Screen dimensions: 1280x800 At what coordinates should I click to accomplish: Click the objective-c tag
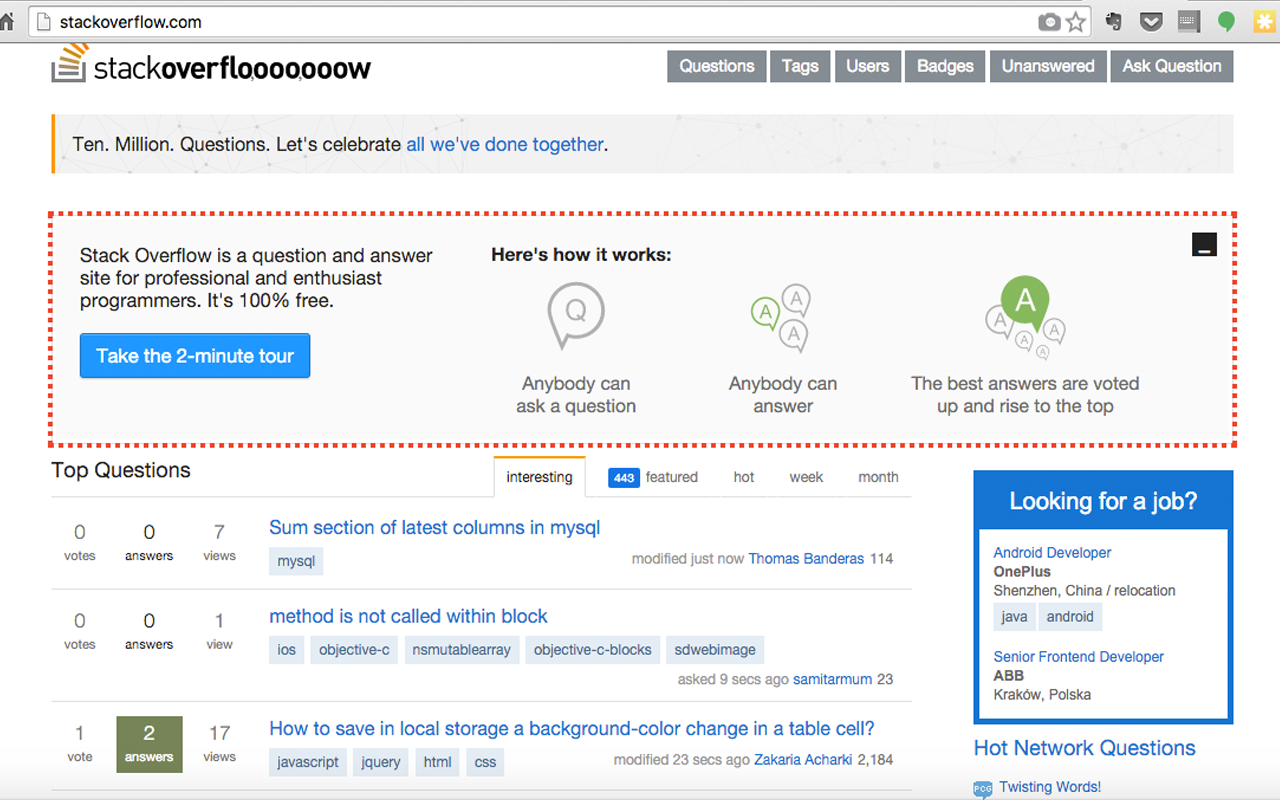coord(354,650)
